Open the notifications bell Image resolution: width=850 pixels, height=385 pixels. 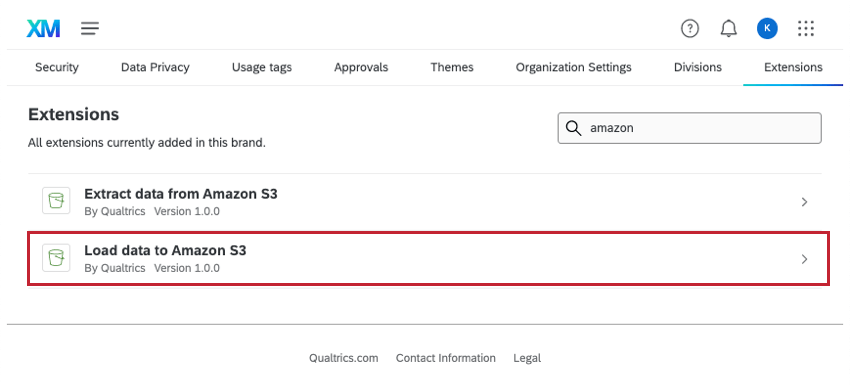tap(729, 28)
